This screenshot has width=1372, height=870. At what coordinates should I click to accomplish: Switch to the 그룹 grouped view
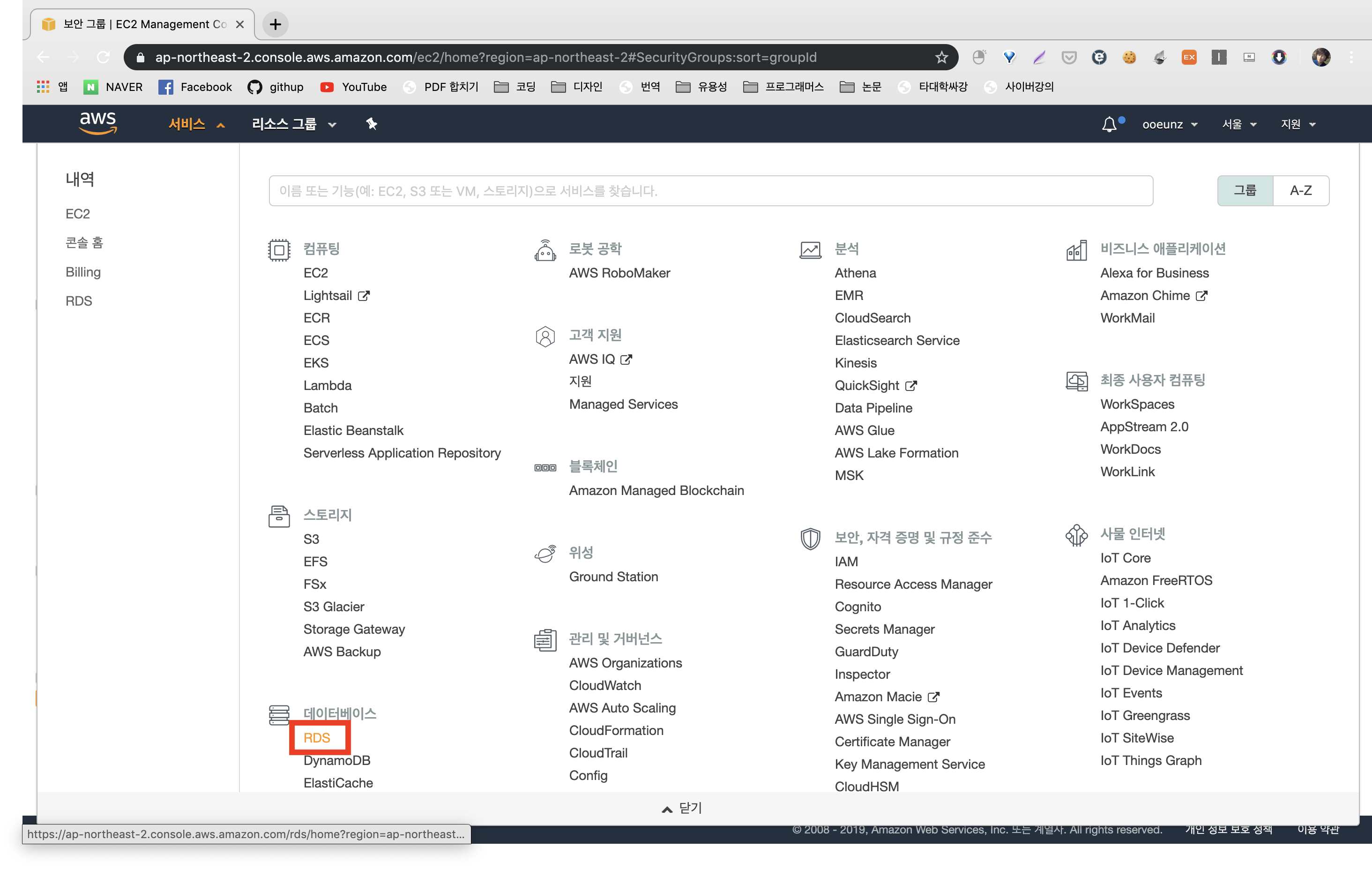pos(1245,190)
